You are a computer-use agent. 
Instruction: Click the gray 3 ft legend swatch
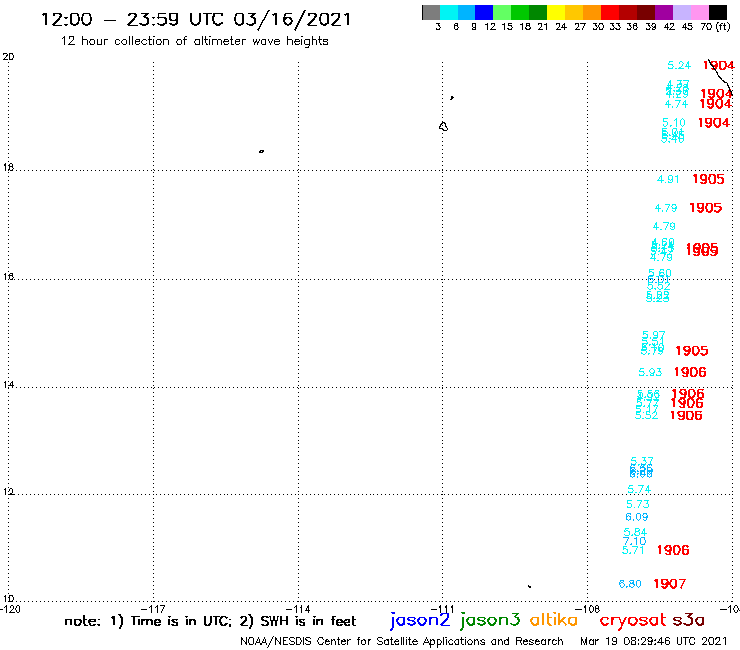pos(431,12)
